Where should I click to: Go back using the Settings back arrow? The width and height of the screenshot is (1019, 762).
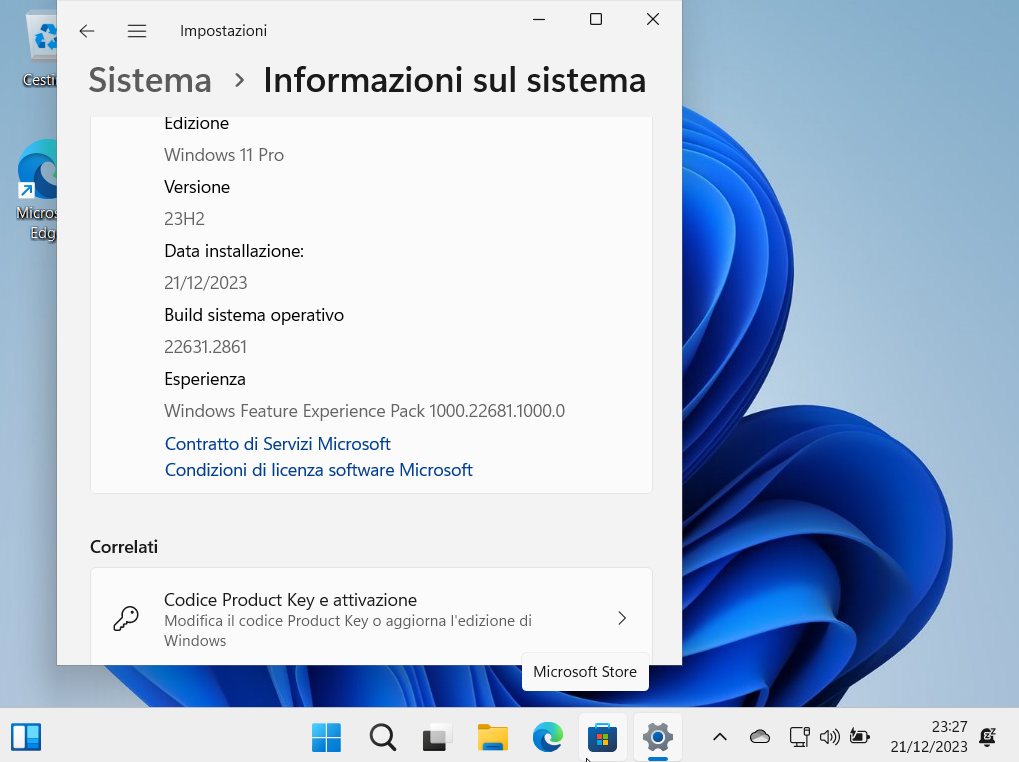coord(86,31)
